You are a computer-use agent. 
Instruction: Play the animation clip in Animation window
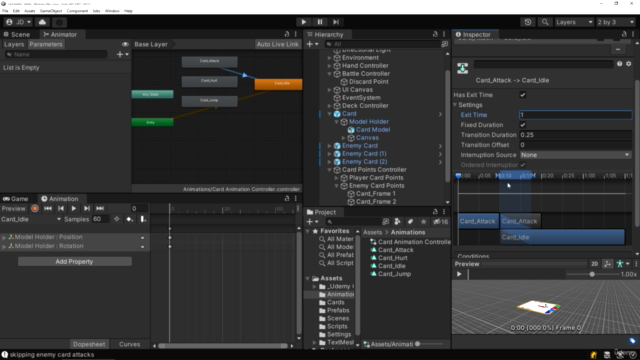click(73, 209)
